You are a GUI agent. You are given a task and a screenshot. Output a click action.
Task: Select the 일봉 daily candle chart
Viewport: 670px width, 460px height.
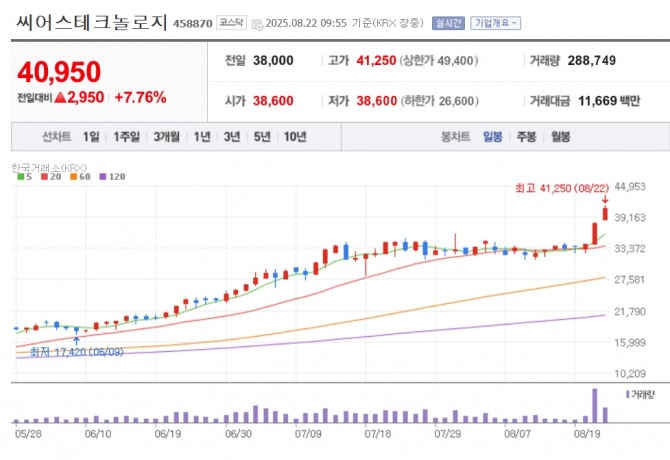[x=493, y=137]
